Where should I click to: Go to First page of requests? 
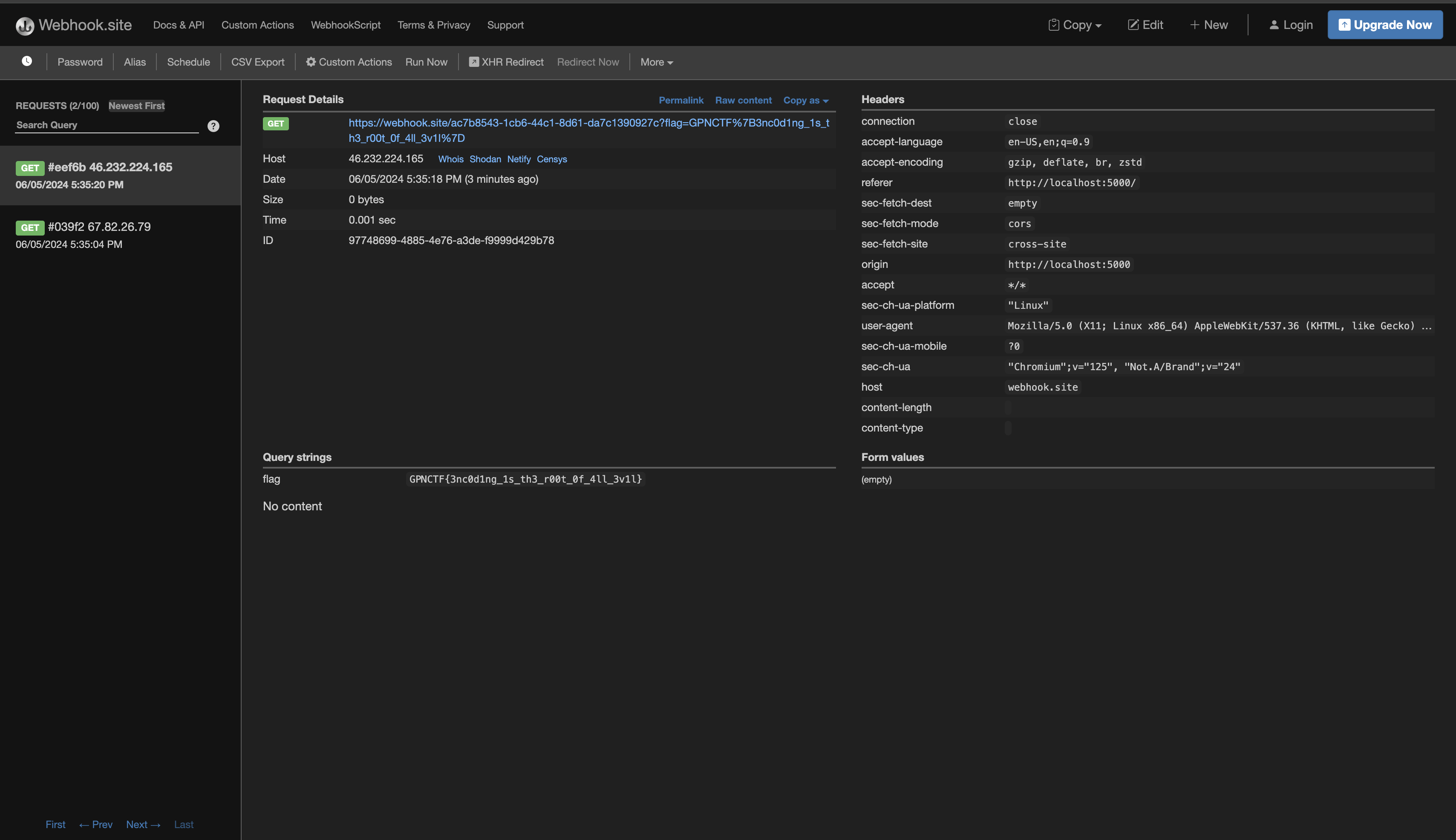55,824
